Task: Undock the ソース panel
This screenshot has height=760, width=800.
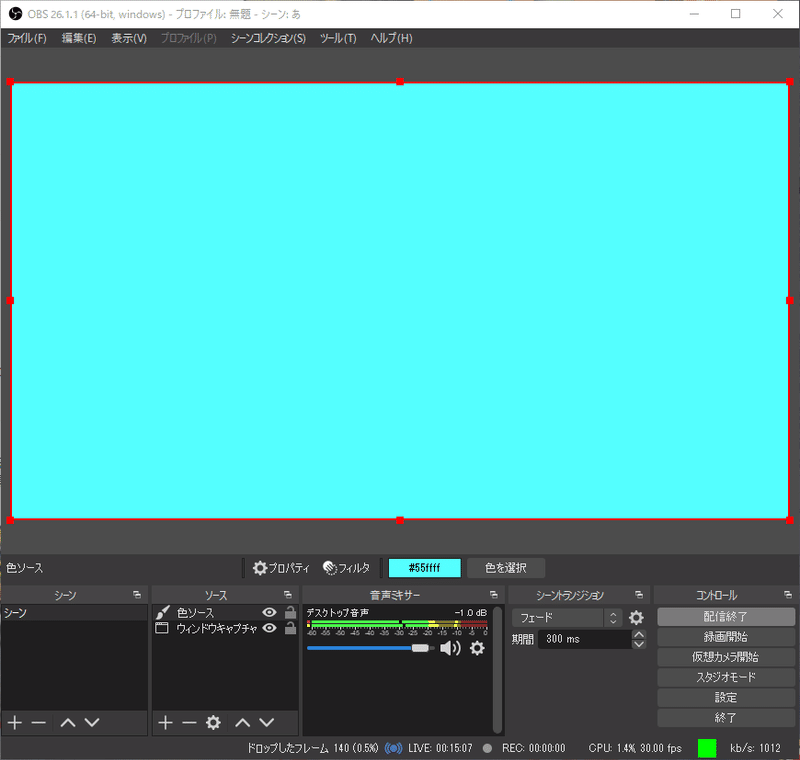Action: coord(288,595)
